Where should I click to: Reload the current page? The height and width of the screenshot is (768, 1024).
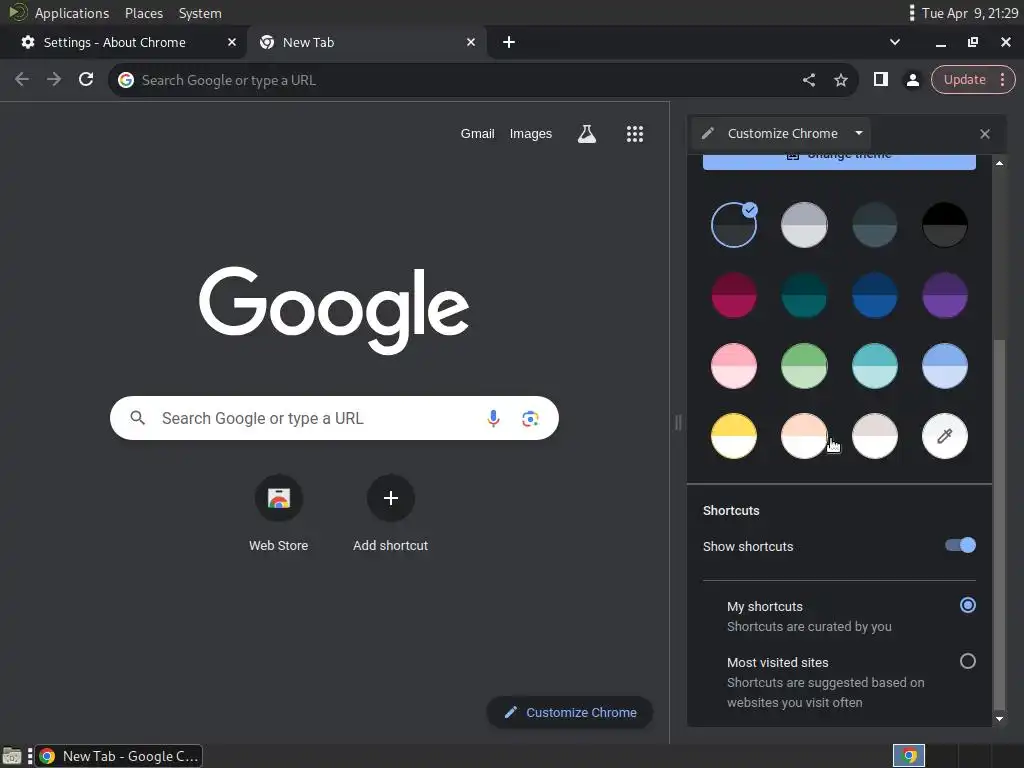(86, 80)
